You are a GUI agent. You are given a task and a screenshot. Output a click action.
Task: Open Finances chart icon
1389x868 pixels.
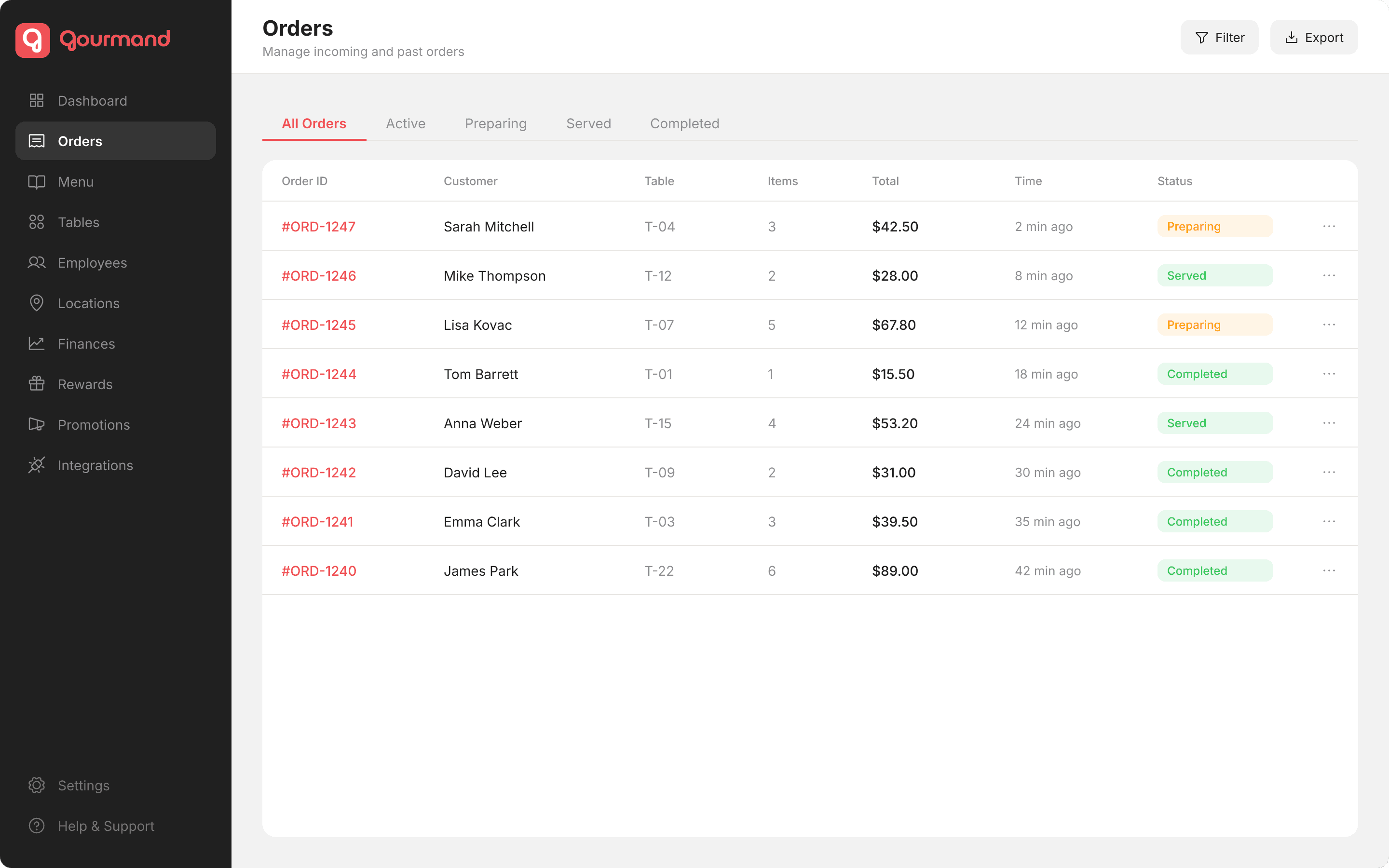(37, 343)
